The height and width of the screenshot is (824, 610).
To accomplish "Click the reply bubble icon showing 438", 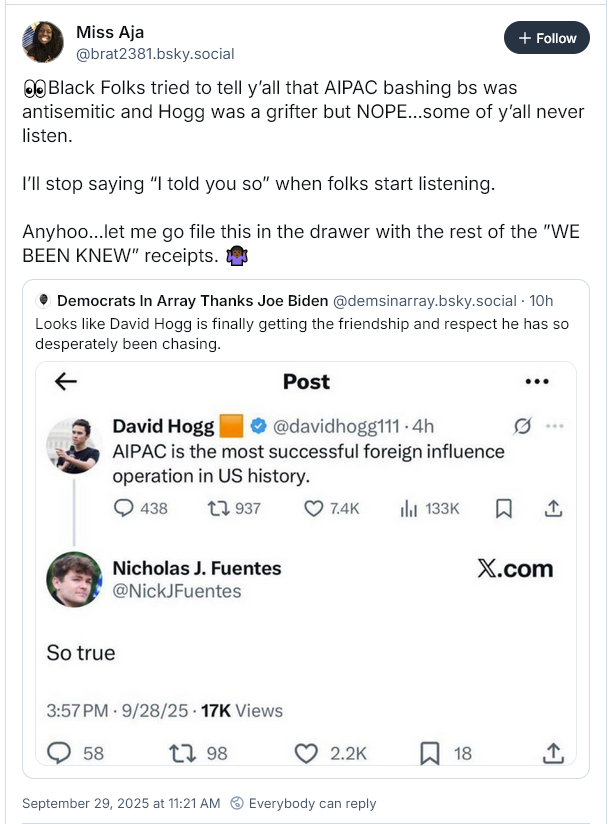I will [125, 508].
